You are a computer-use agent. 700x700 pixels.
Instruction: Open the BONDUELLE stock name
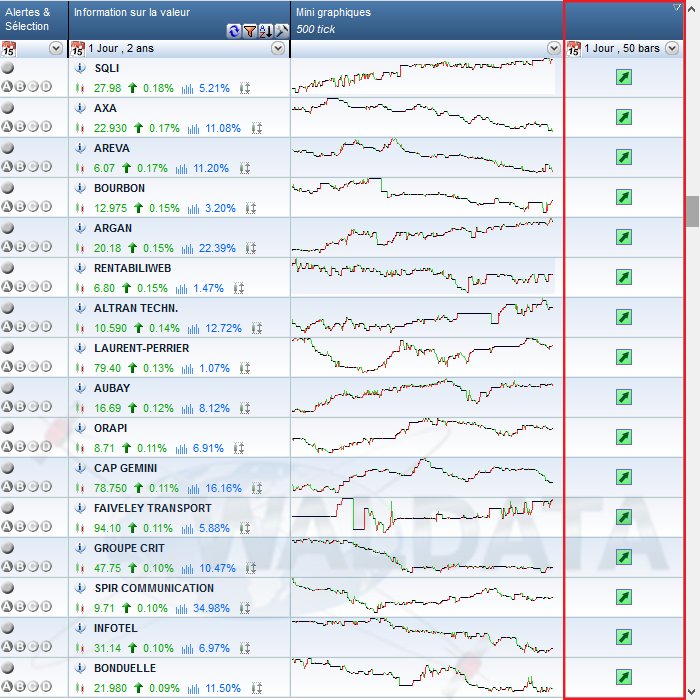click(125, 668)
